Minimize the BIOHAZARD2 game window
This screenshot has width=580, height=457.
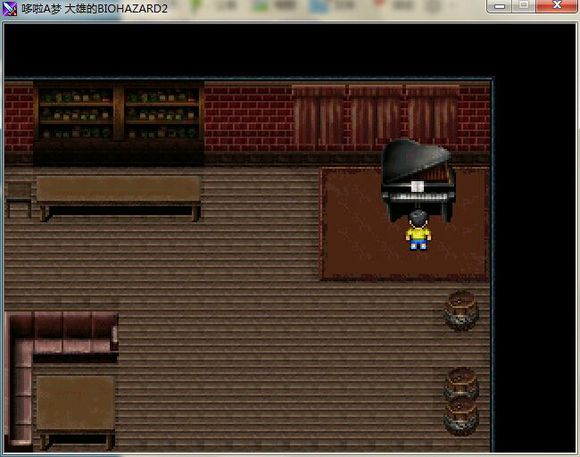click(x=499, y=6)
